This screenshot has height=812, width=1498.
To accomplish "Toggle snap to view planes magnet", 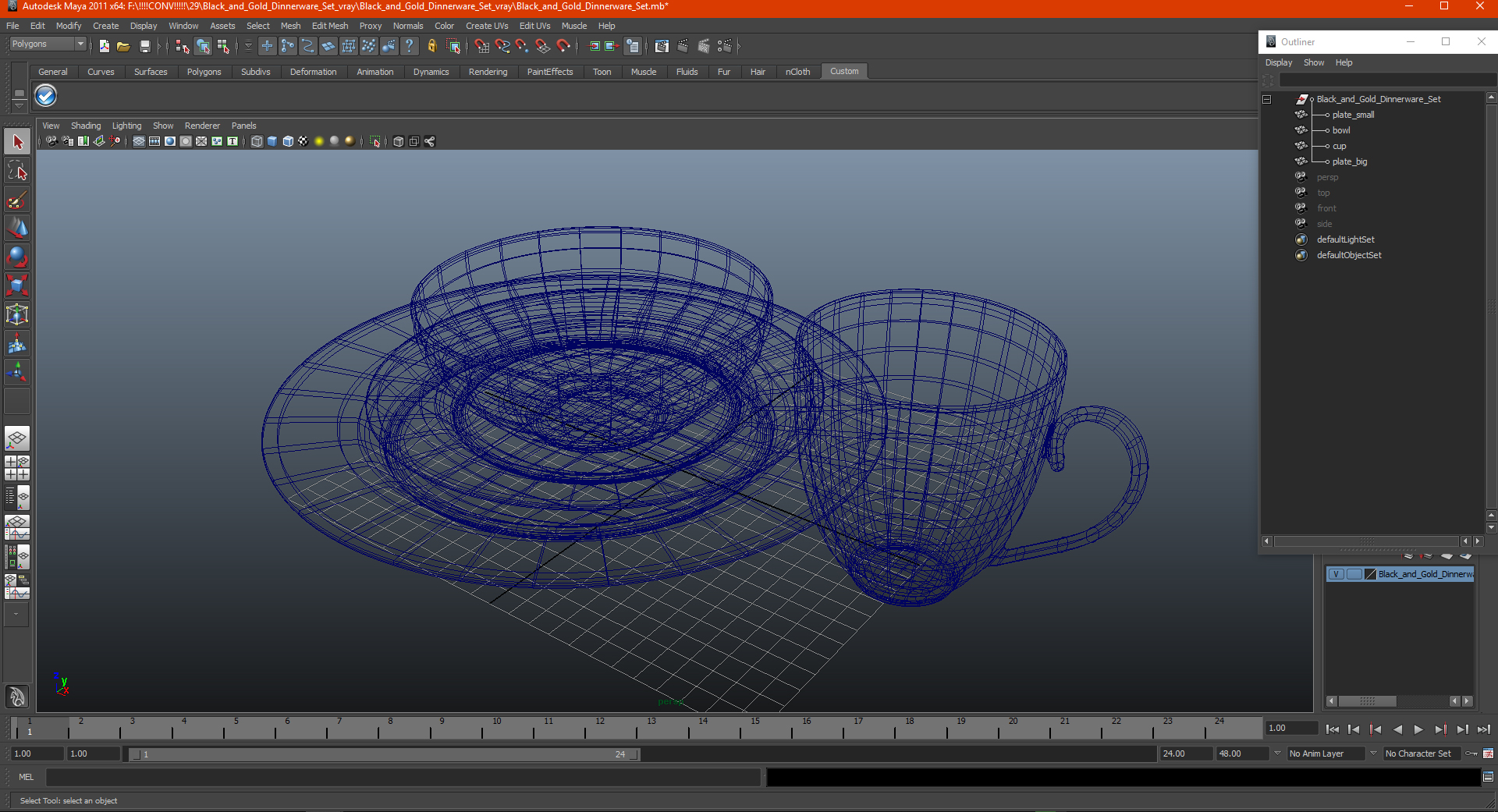I will click(543, 46).
